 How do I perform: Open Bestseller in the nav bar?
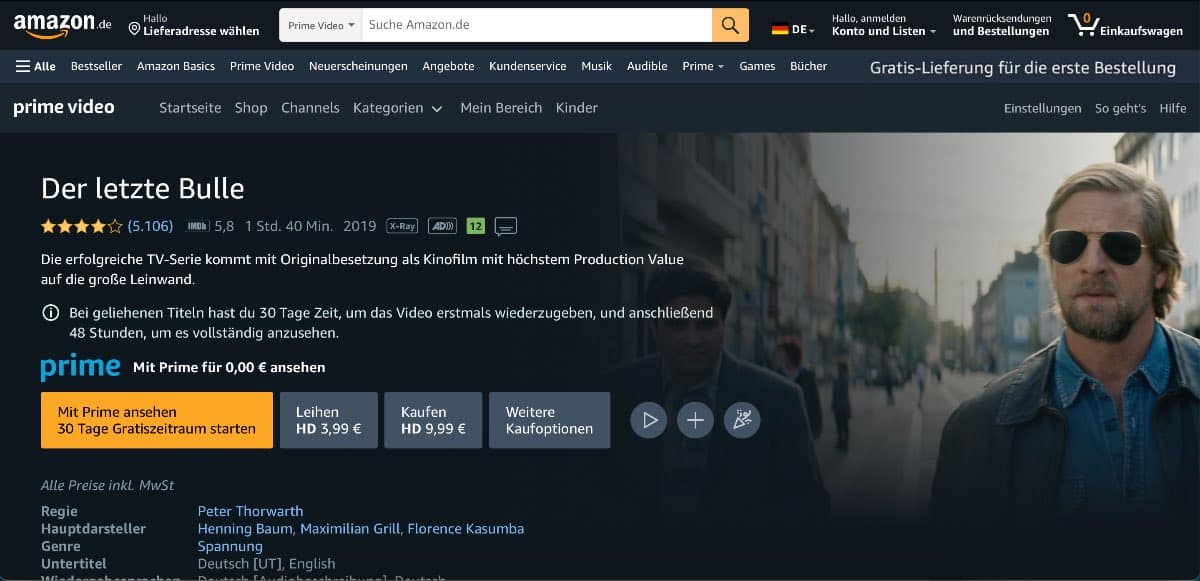[96, 66]
